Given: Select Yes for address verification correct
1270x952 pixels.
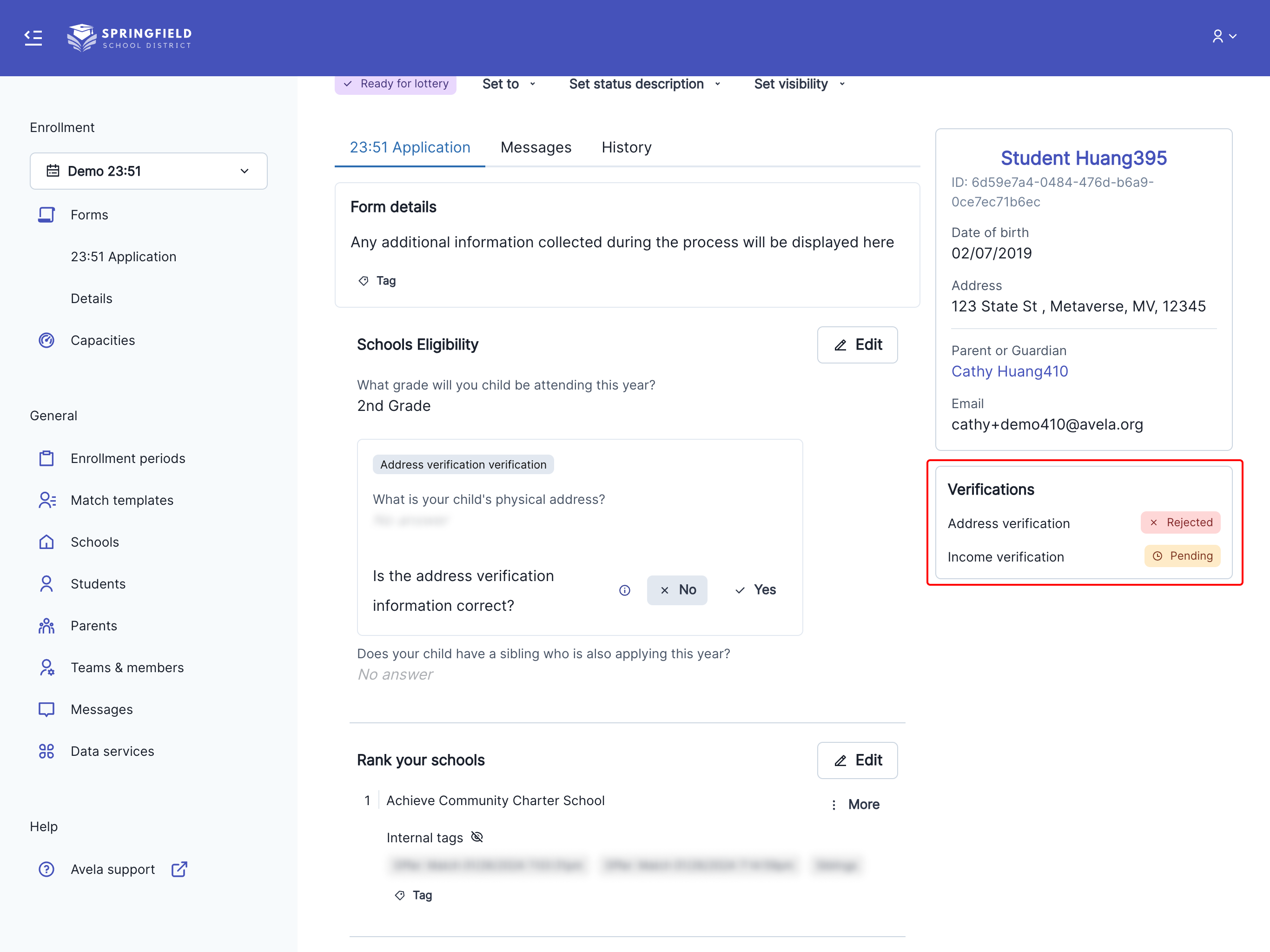Looking at the screenshot, I should pos(755,590).
